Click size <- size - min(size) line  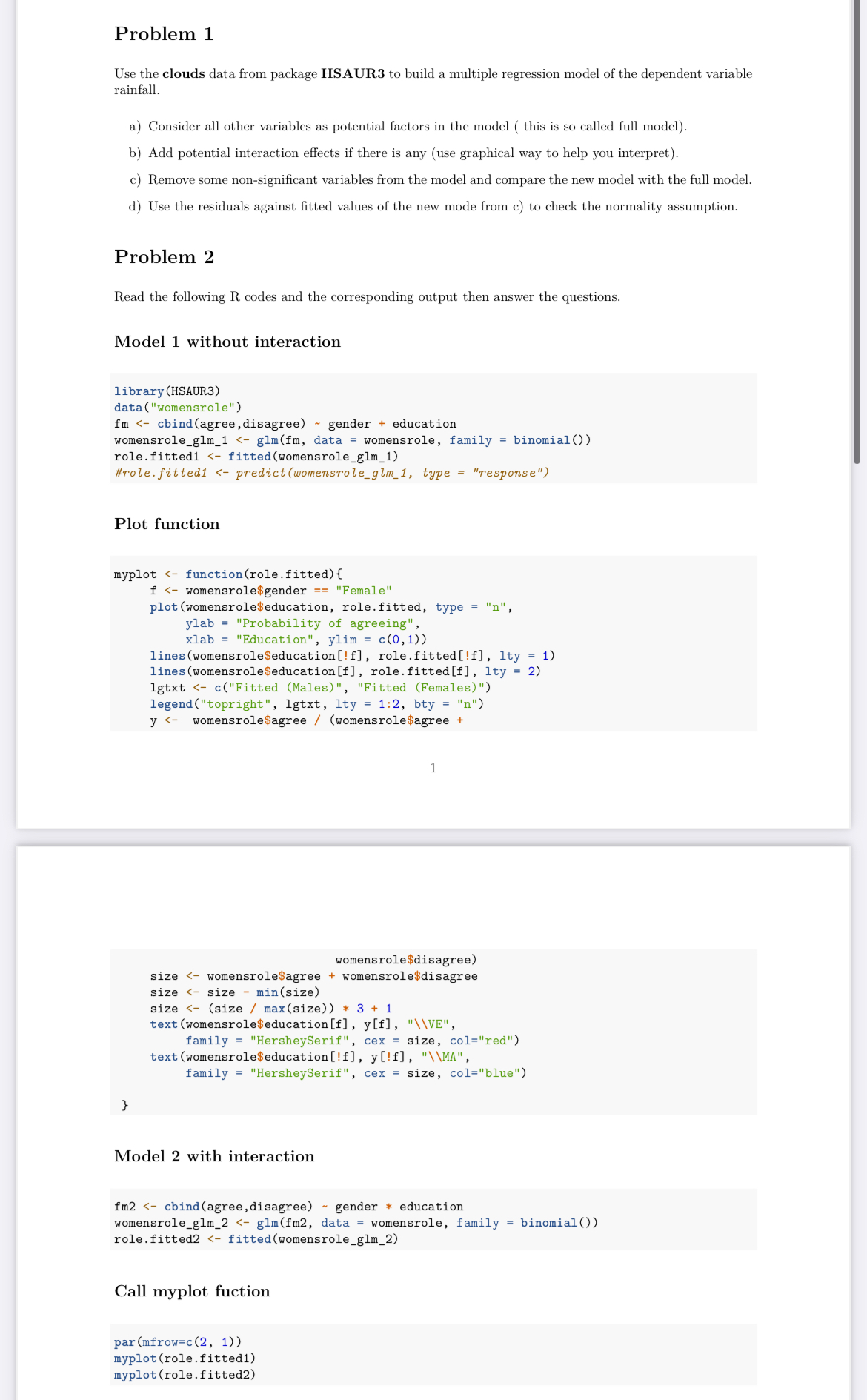pyautogui.click(x=235, y=992)
